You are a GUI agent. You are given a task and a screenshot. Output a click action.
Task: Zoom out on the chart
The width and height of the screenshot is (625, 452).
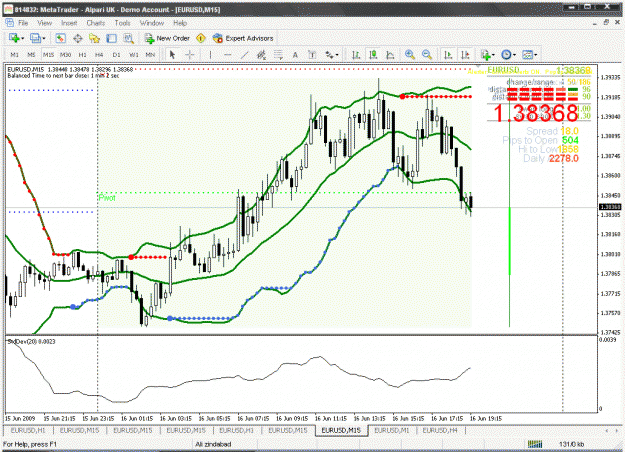[x=426, y=55]
